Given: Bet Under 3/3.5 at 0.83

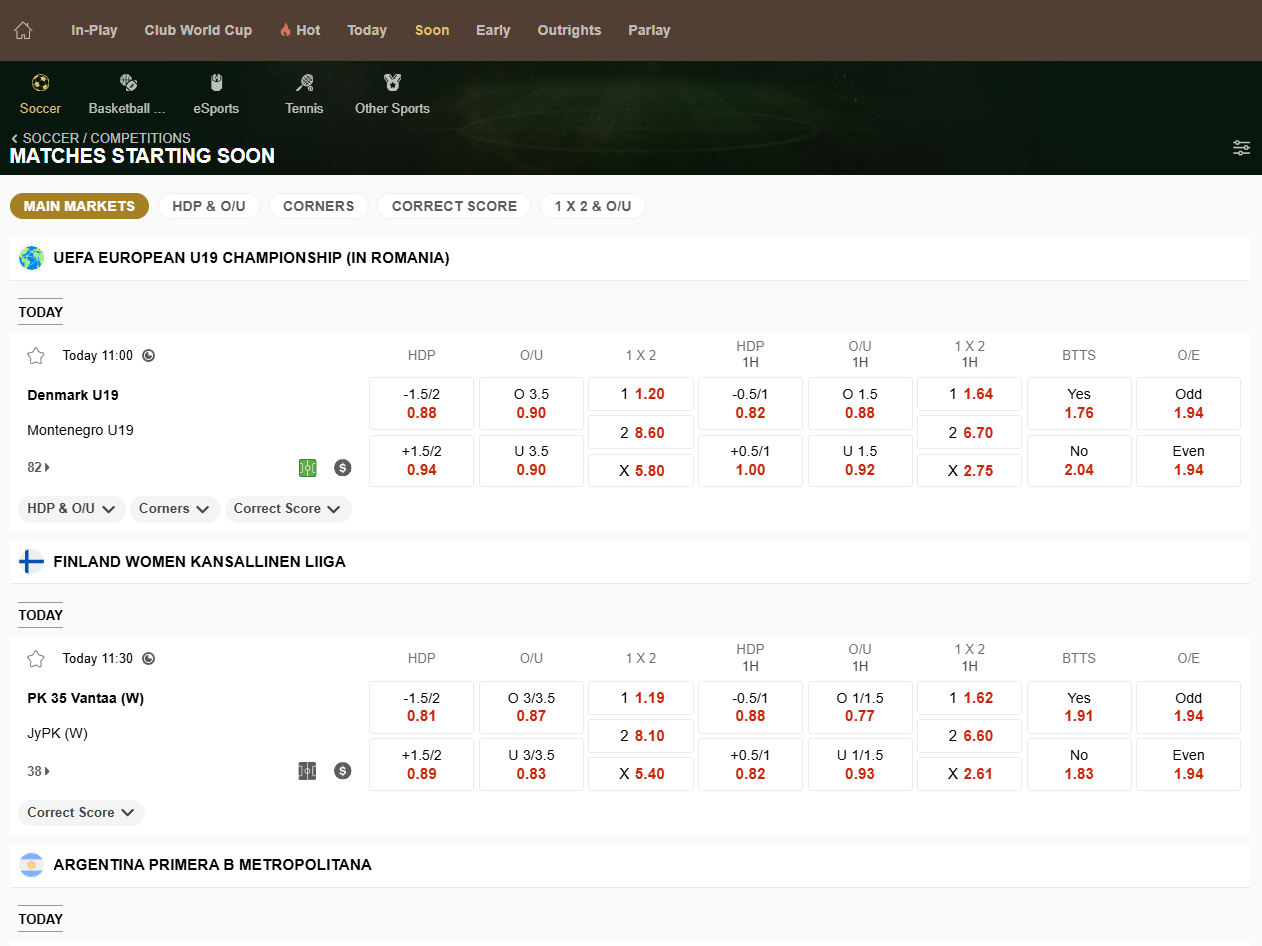Looking at the screenshot, I should pos(531,765).
